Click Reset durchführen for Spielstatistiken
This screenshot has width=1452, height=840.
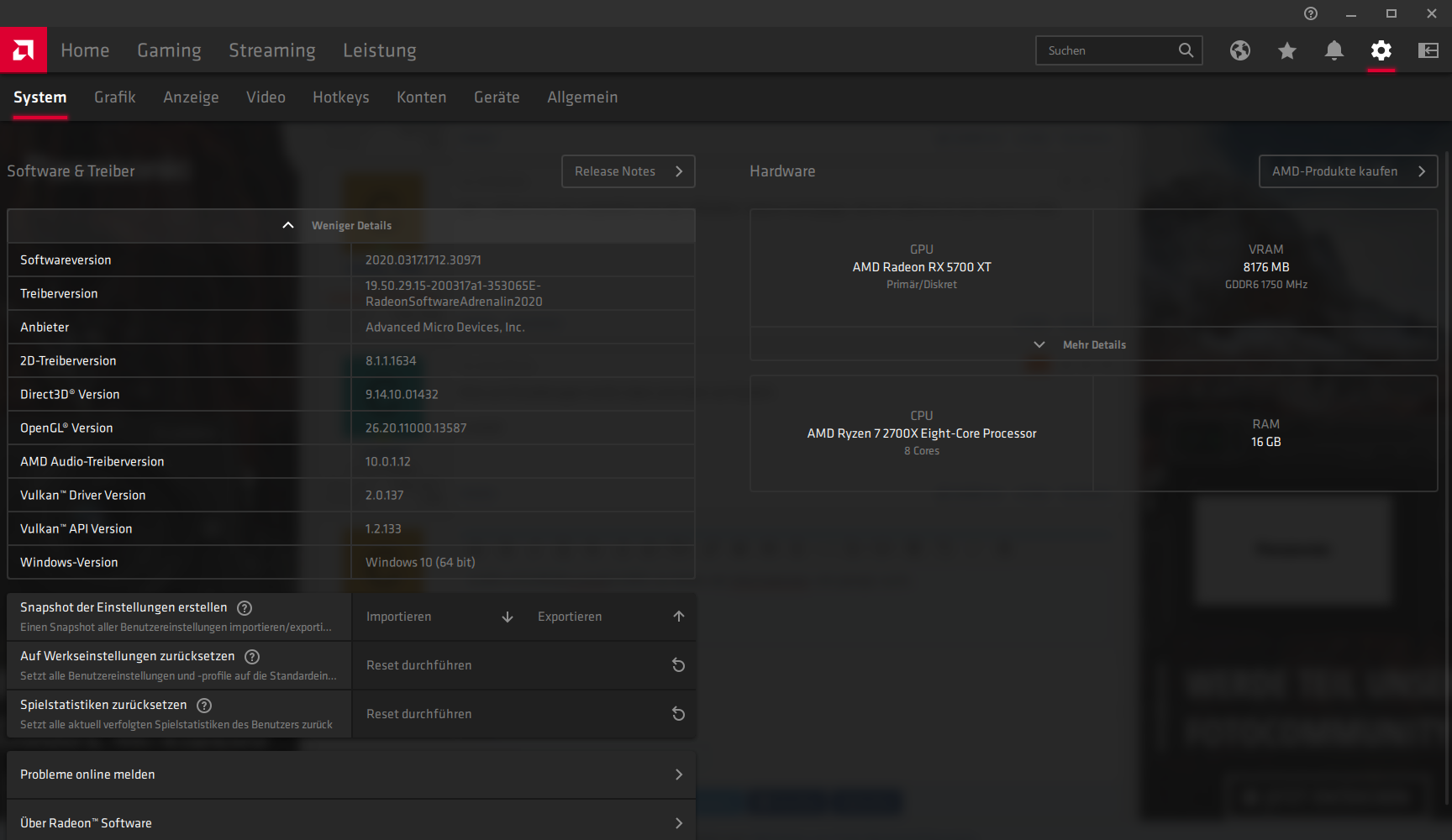[x=524, y=714]
